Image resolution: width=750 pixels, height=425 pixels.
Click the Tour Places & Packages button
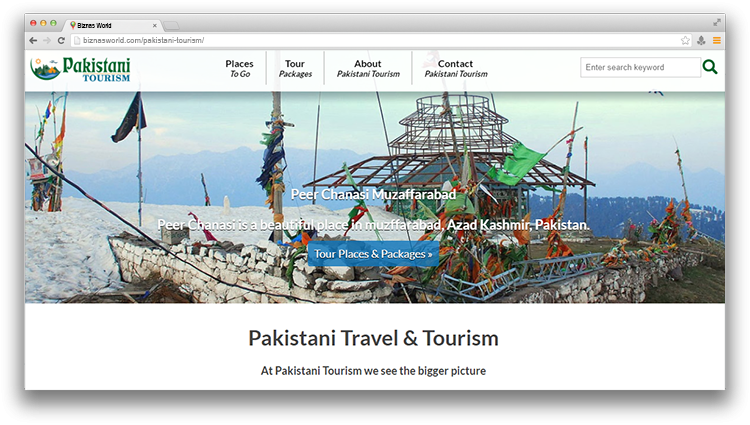[x=373, y=254]
